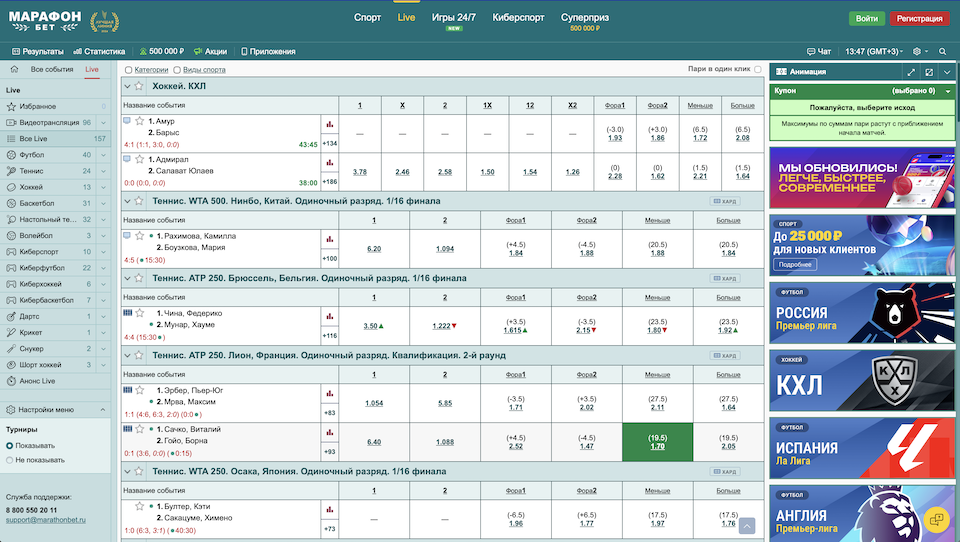The image size is (960, 542).
Task: Open +134 more markets for Амур match
Action: [330, 143]
